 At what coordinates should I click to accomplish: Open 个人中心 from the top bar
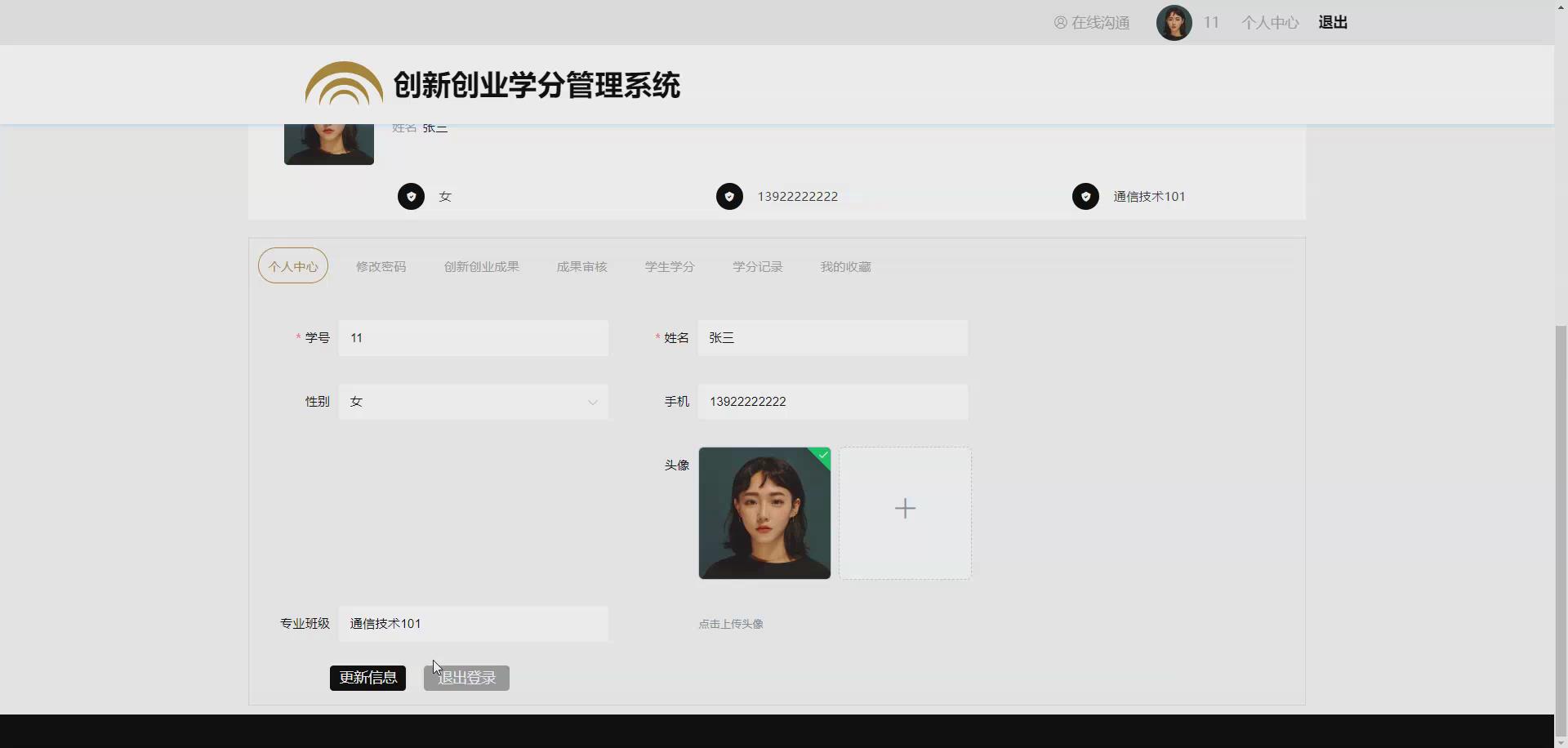click(1270, 22)
